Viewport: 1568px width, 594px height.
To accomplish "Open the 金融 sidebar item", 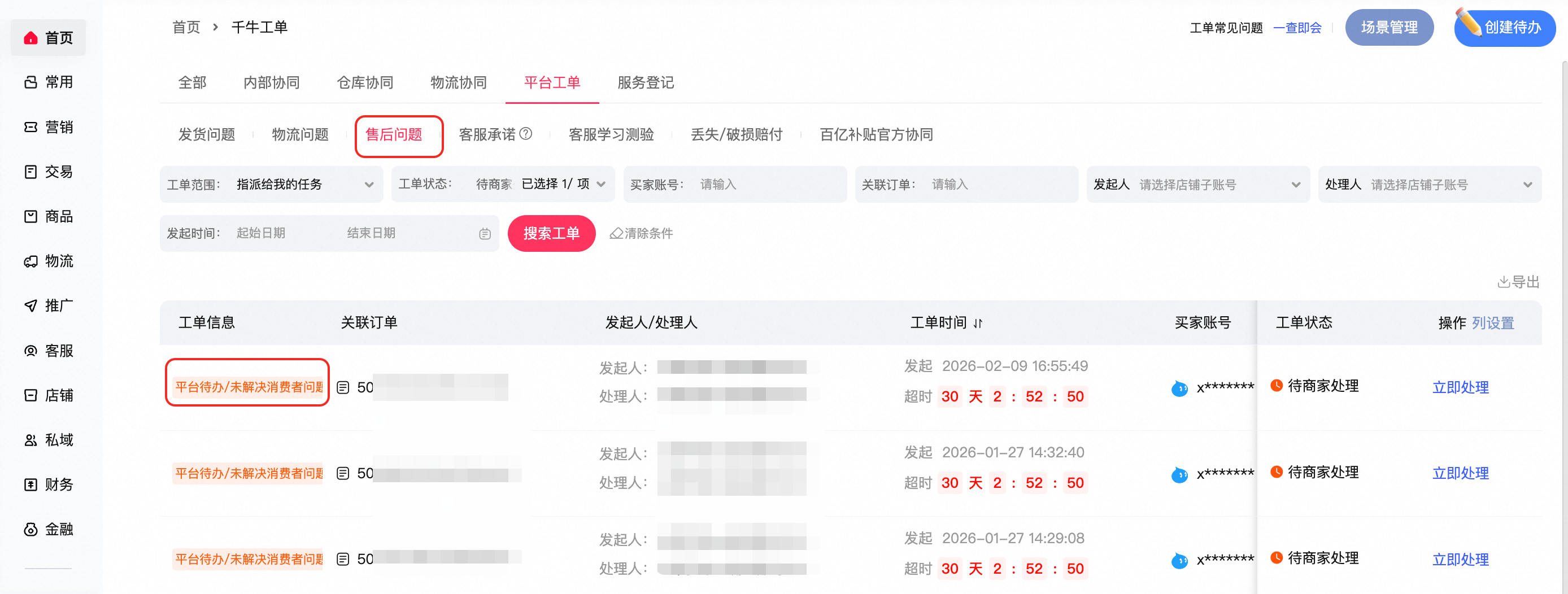I will pos(49,529).
